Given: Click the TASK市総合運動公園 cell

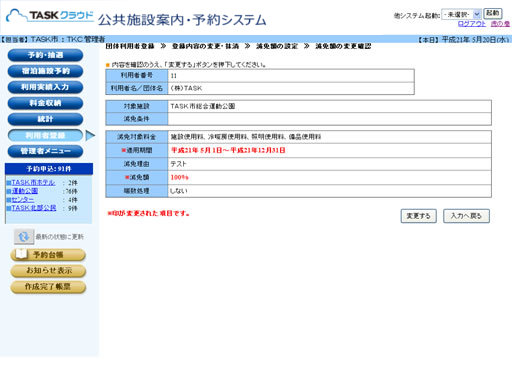Looking at the screenshot, I should tap(329, 106).
